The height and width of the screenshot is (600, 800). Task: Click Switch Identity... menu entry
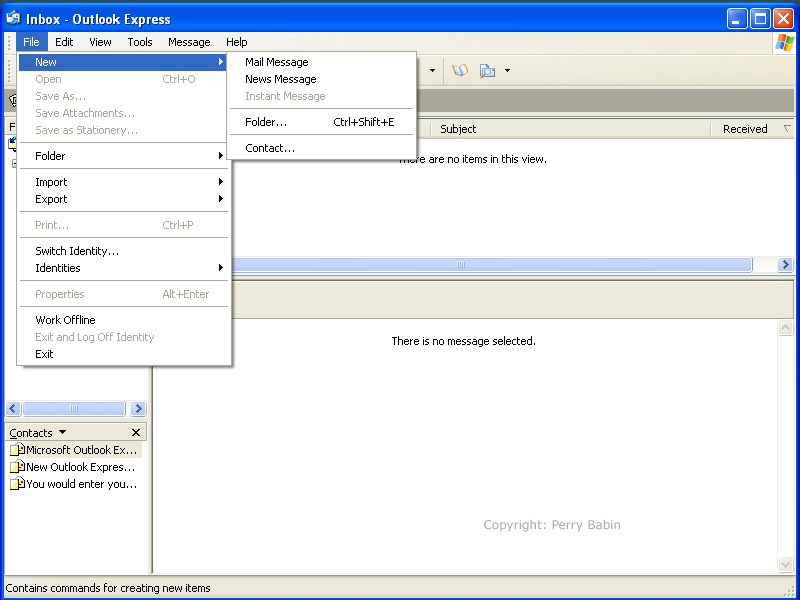pyautogui.click(x=77, y=251)
